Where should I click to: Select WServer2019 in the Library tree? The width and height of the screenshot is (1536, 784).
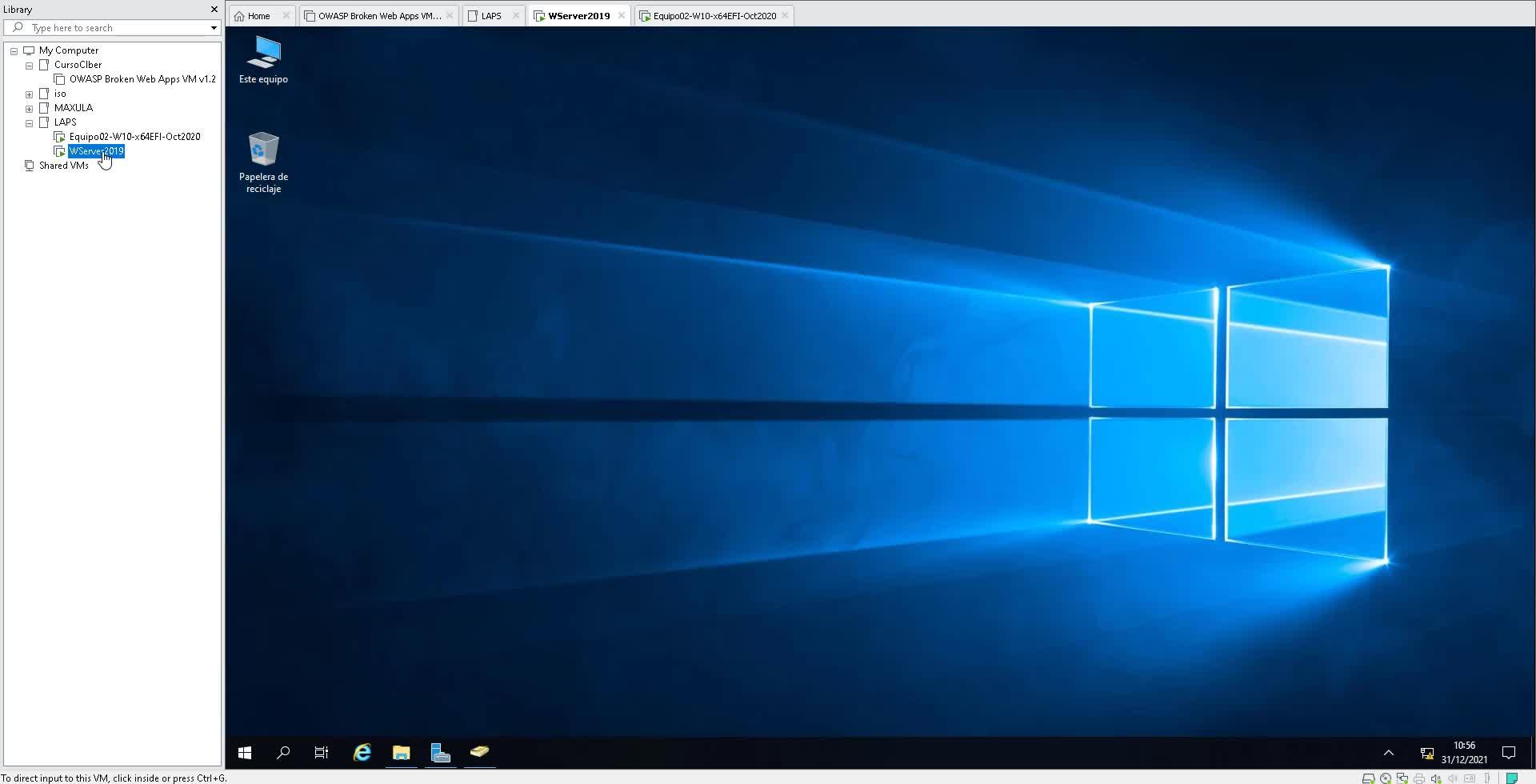click(96, 151)
